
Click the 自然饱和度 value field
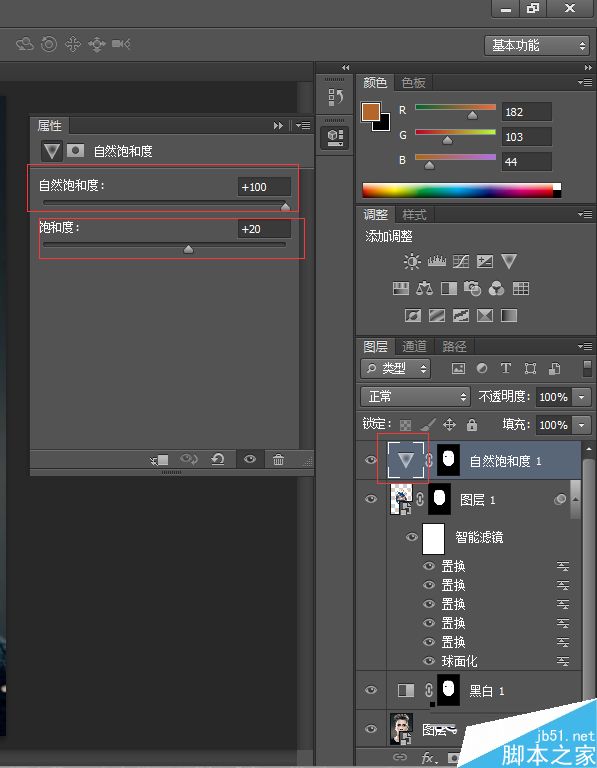(x=264, y=187)
